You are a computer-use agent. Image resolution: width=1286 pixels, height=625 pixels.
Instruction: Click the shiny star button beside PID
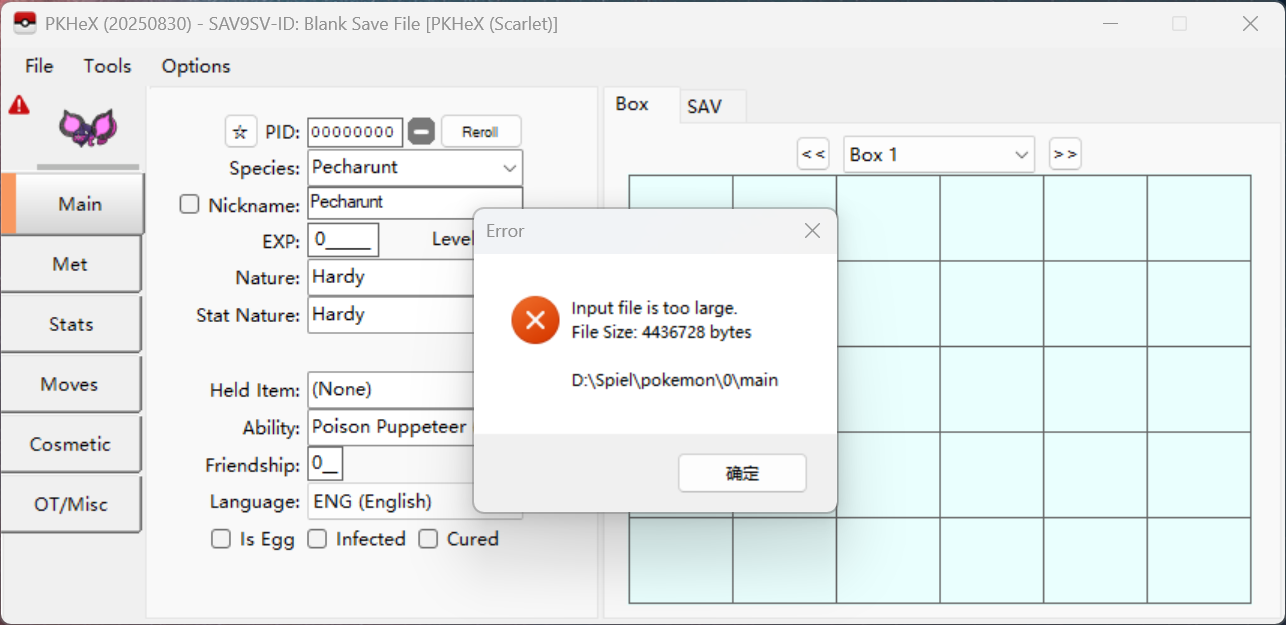(240, 132)
